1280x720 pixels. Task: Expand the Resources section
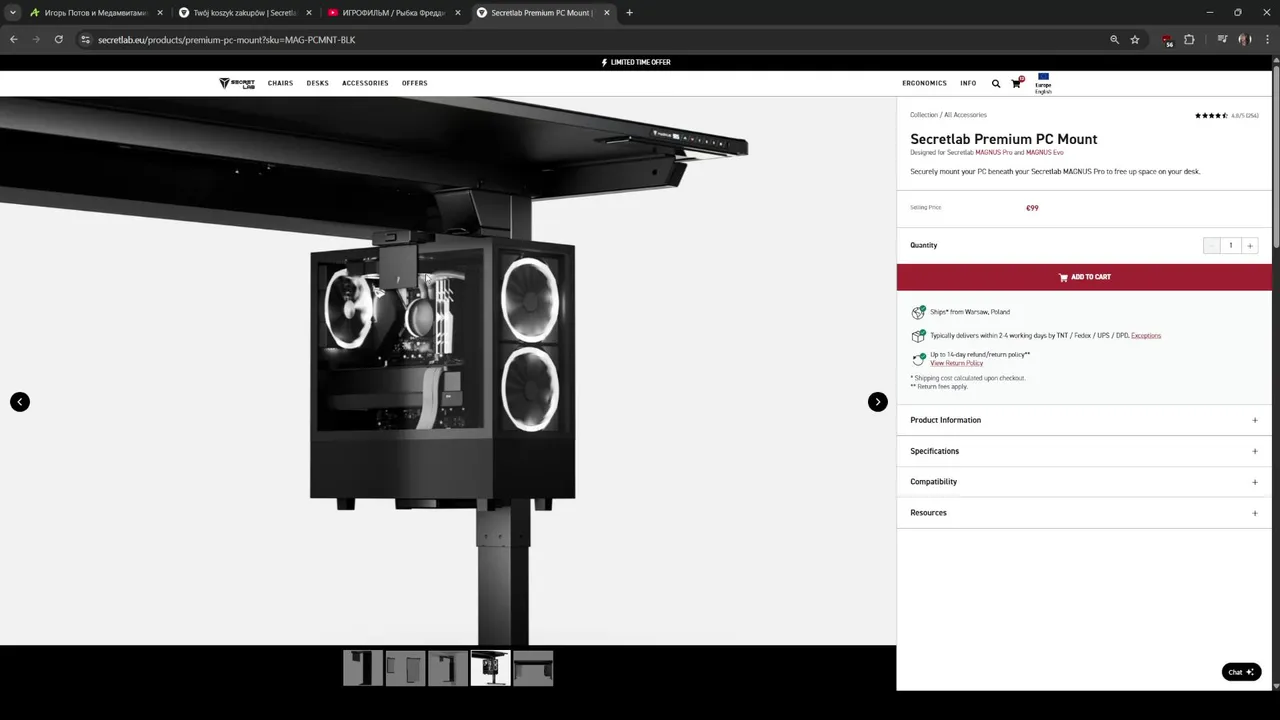(1084, 513)
